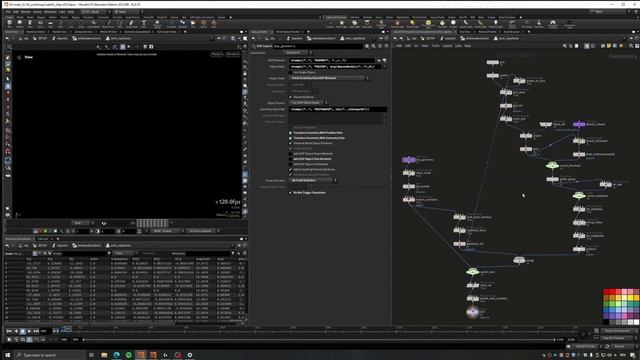Open the parameter pane gear menu
Screen dimensions: 640x360
[x=367, y=46]
